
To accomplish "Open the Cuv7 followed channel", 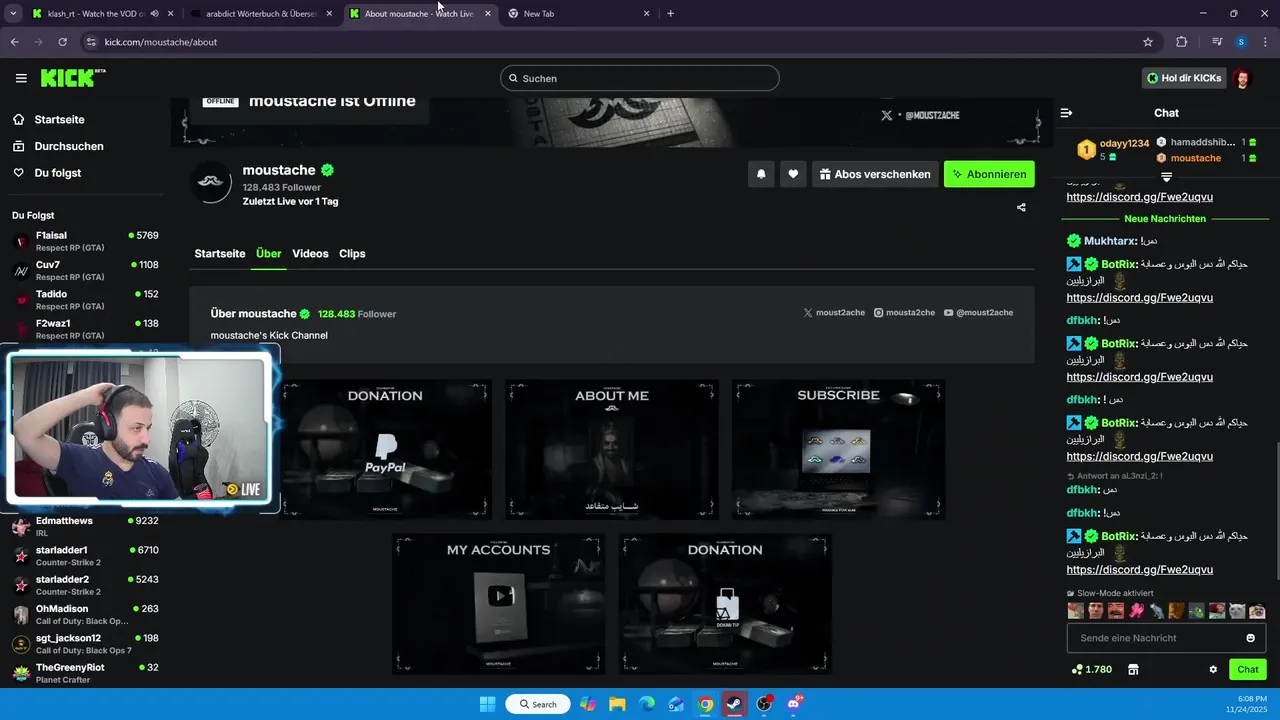I will coord(85,270).
